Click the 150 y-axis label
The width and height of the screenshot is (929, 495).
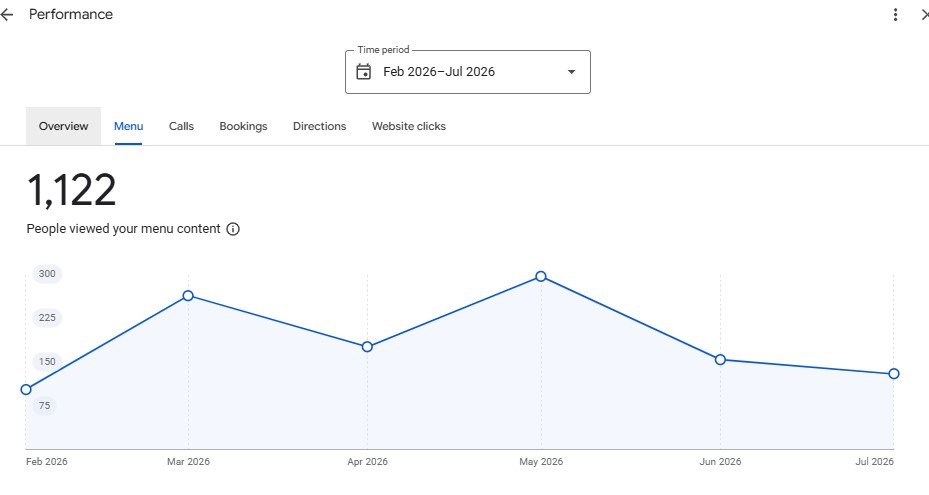(x=47, y=362)
